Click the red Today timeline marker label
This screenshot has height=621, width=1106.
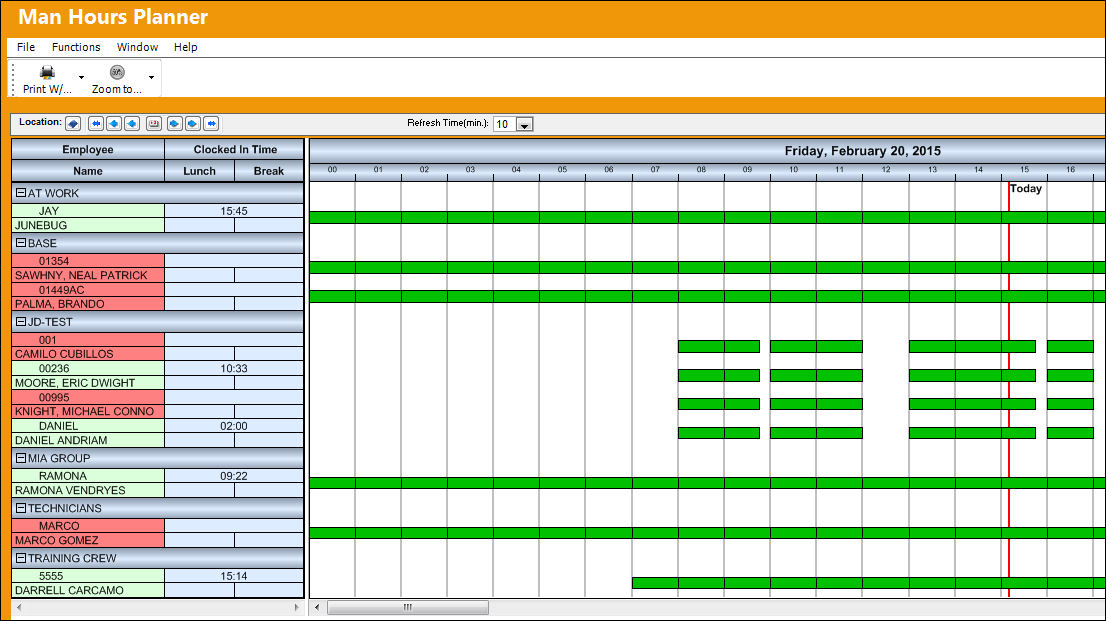1026,188
